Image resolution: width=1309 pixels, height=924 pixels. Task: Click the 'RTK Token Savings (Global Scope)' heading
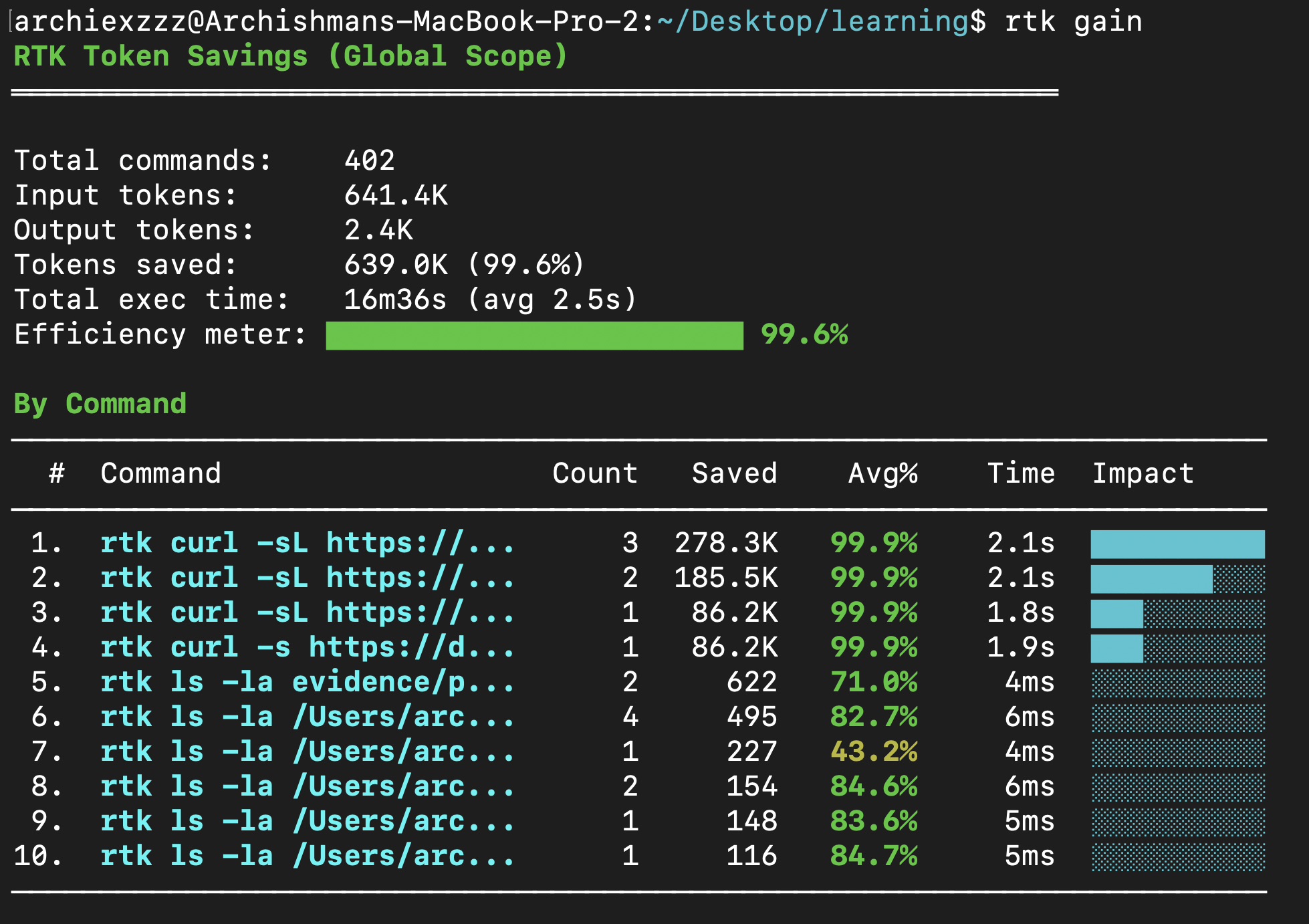coord(290,56)
